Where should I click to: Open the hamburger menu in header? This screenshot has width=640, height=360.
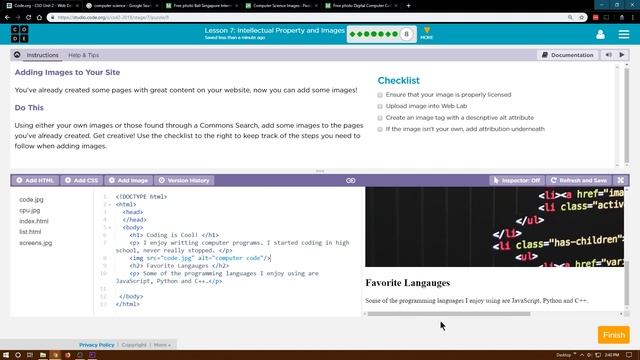click(x=624, y=34)
